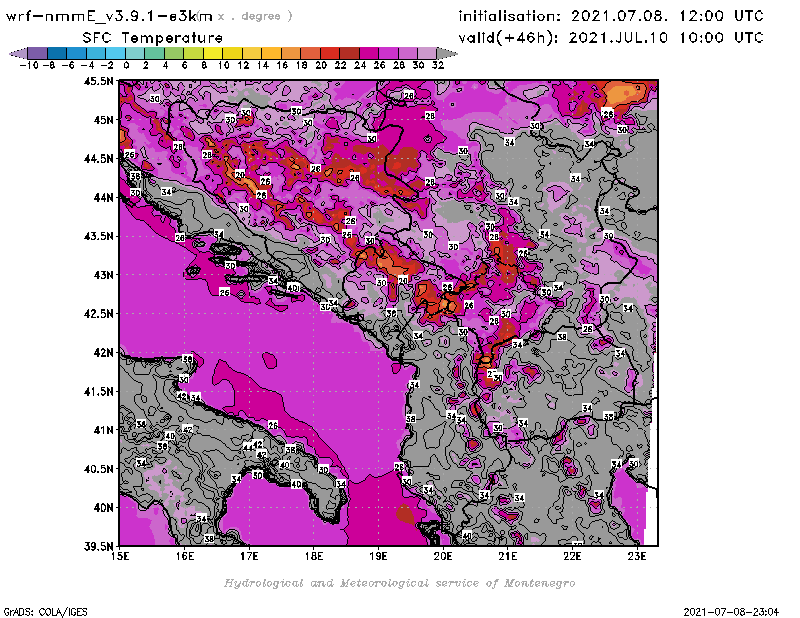The image size is (800, 618).
Task: Select the 43N latitude label
Action: click(104, 275)
